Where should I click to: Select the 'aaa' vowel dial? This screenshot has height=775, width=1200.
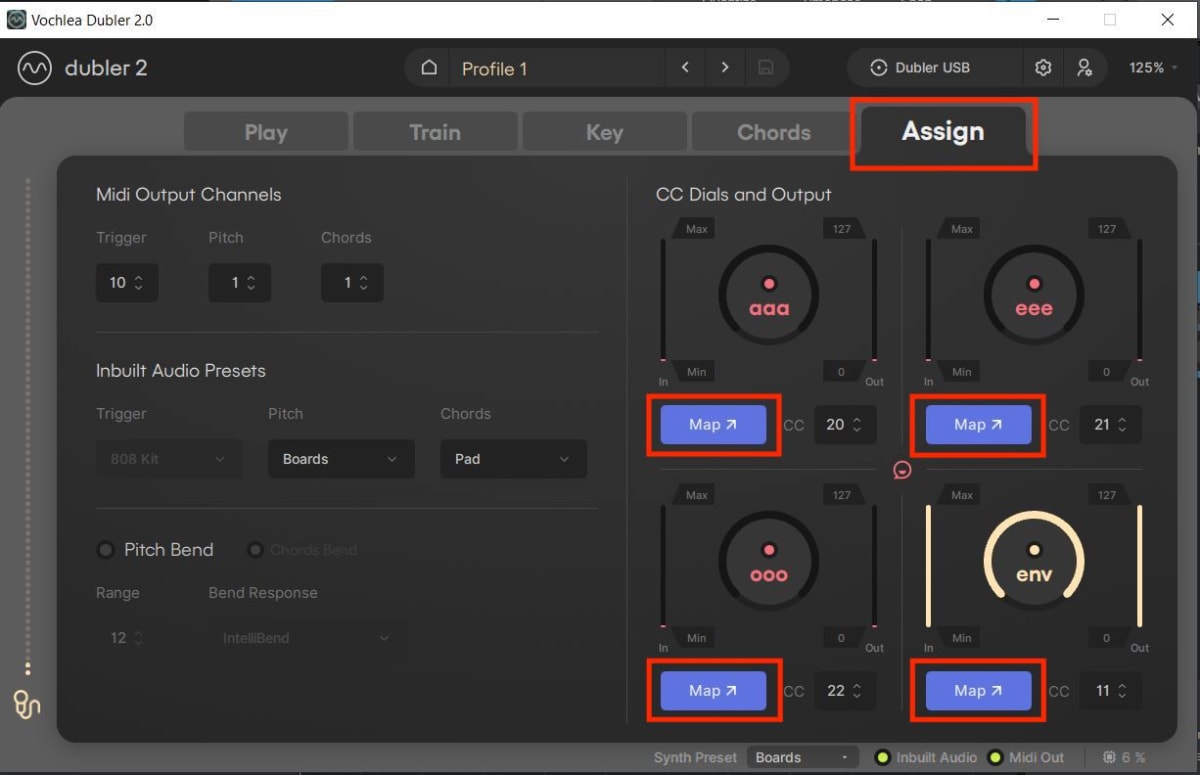pyautogui.click(x=768, y=295)
